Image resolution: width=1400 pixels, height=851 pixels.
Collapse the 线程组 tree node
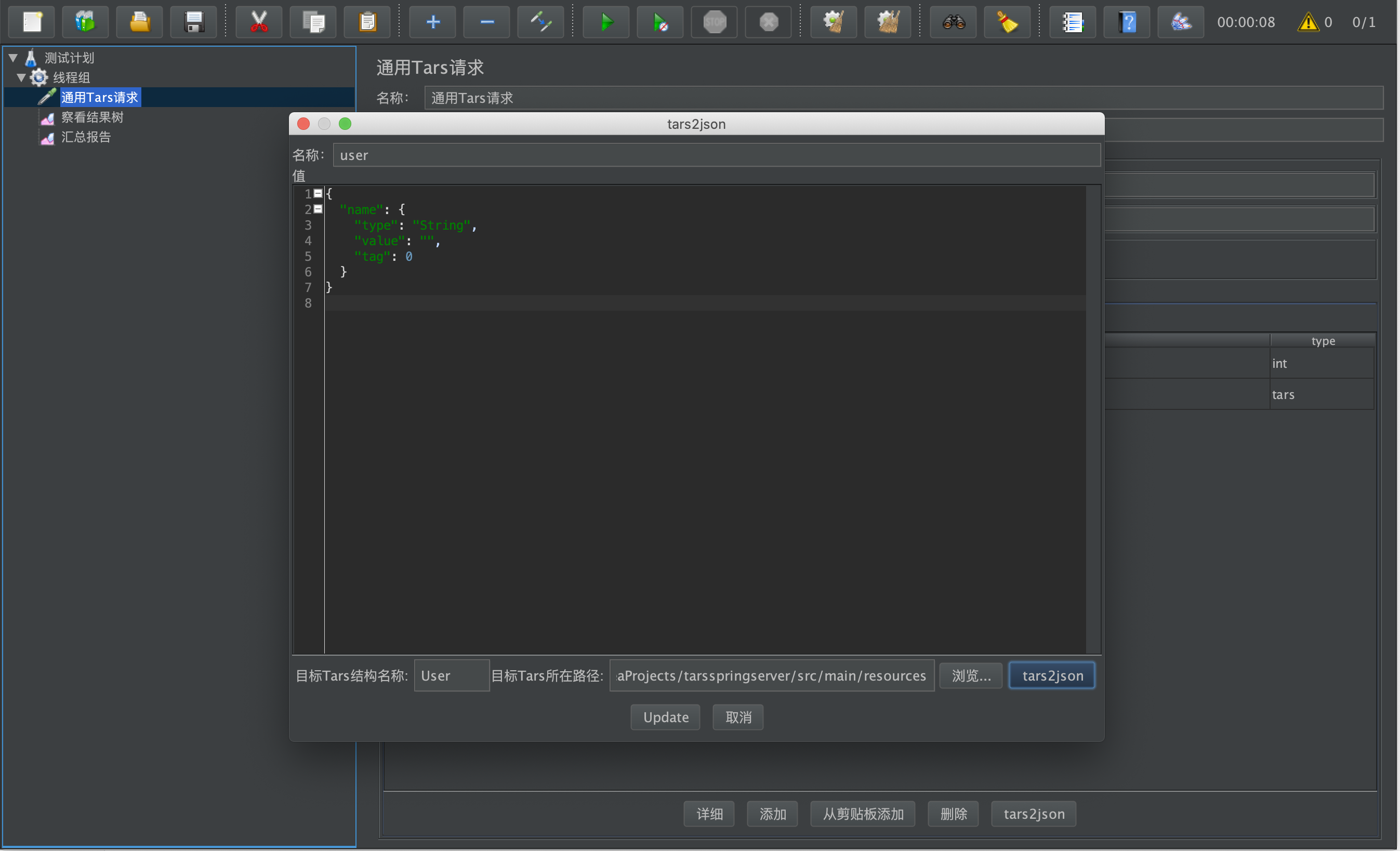tap(22, 78)
